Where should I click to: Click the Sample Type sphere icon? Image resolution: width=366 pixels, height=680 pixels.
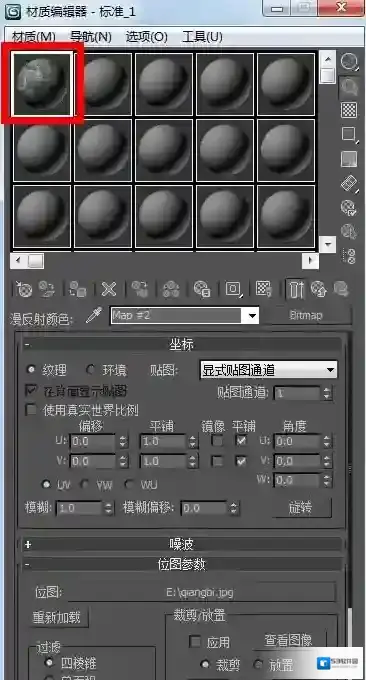tap(349, 62)
